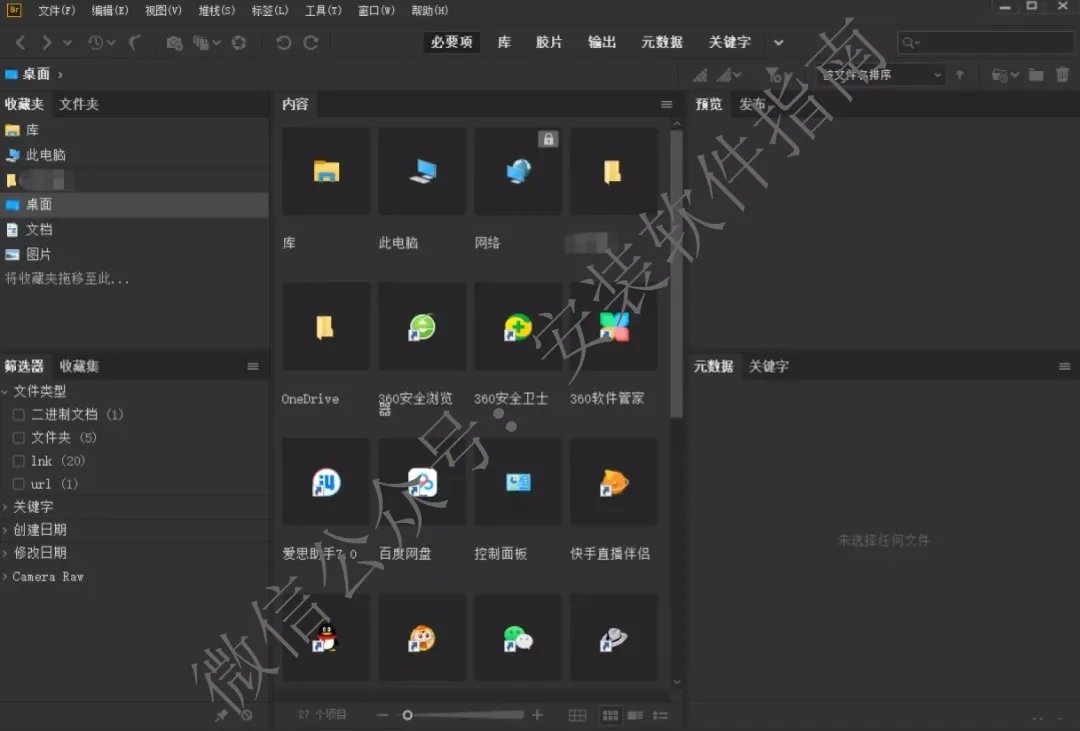Click thumbnail size slider handle
Viewport: 1080px width, 731px height.
408,715
